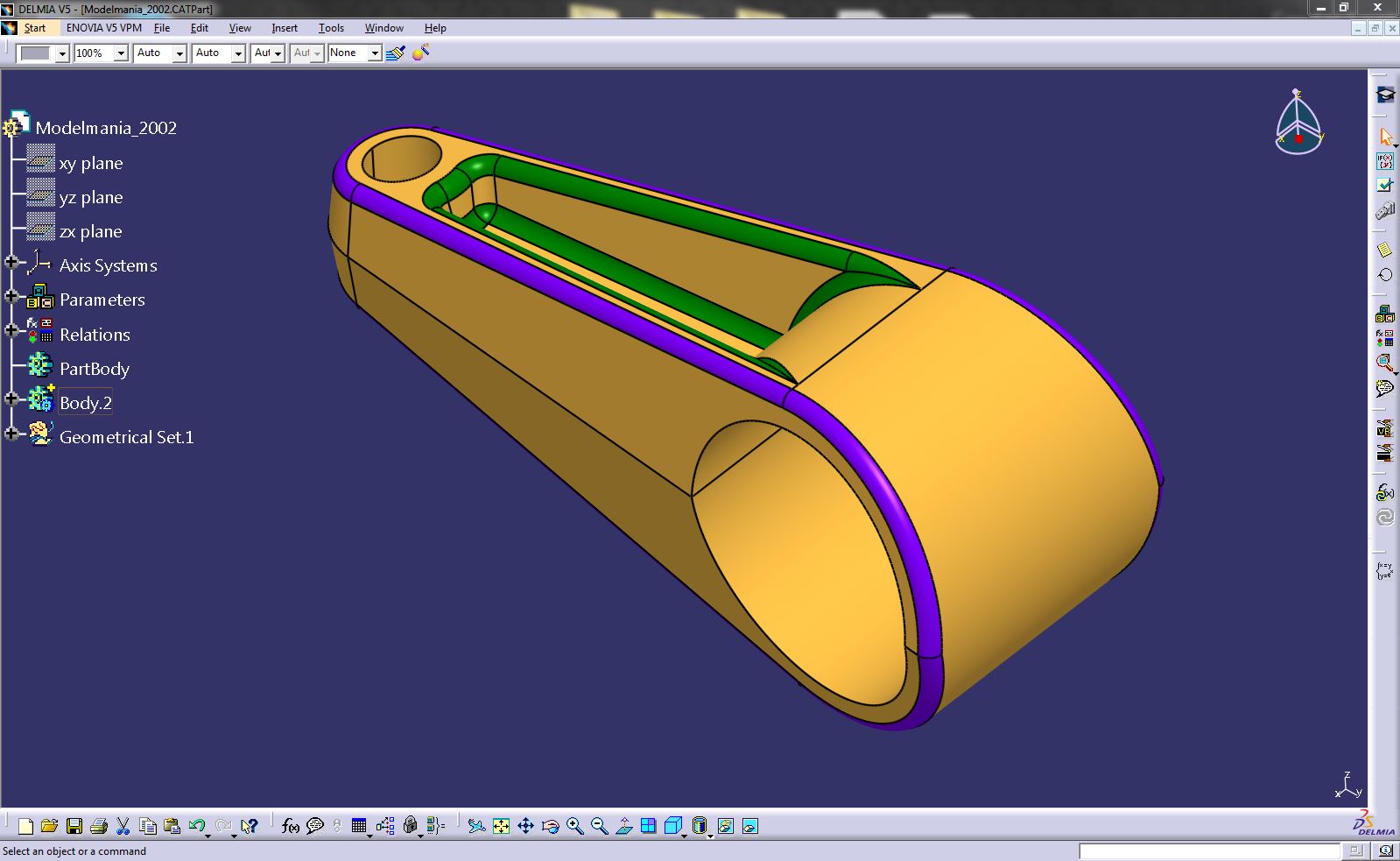Click the 3D compass in the corner
The height and width of the screenshot is (861, 1400).
coord(1298,123)
